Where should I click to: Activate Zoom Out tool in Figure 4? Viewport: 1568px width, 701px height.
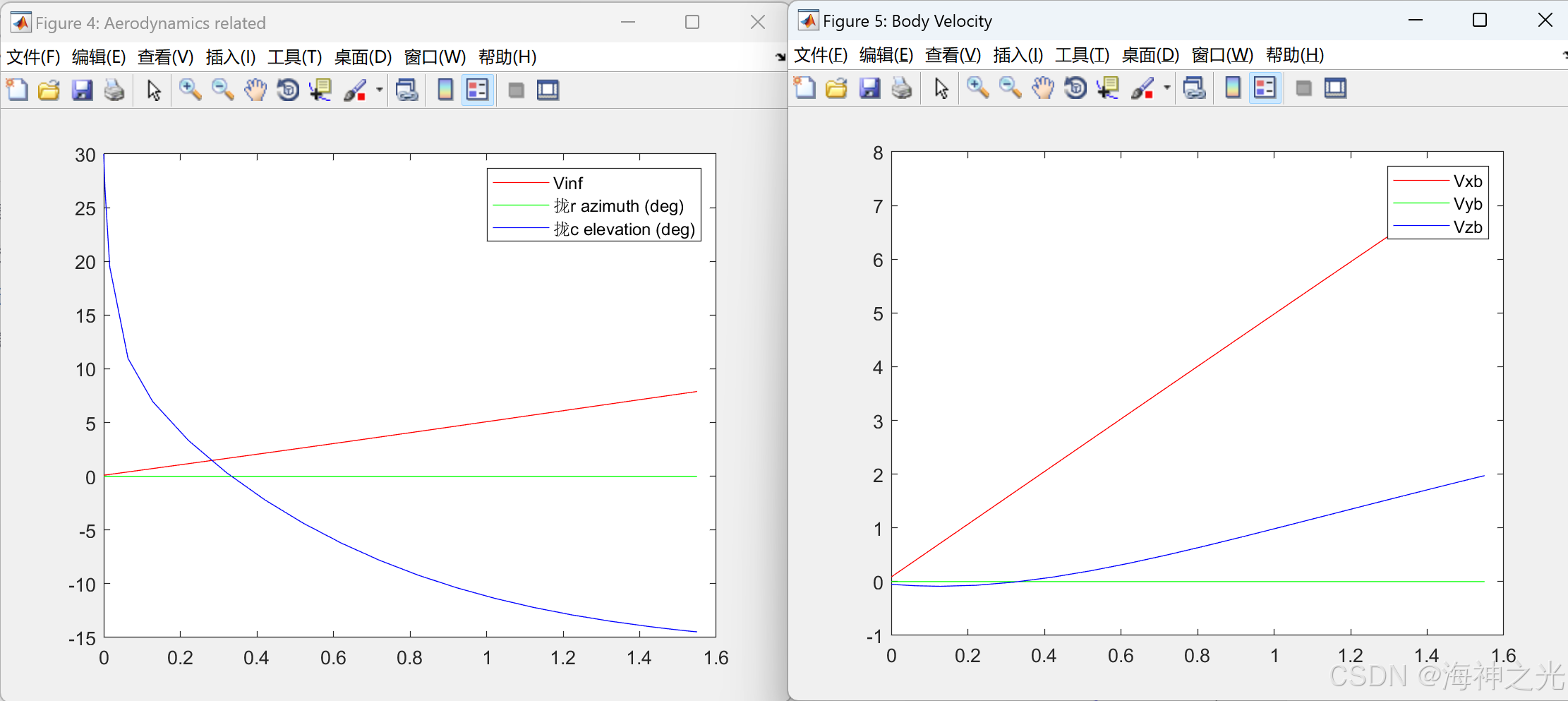(x=223, y=90)
